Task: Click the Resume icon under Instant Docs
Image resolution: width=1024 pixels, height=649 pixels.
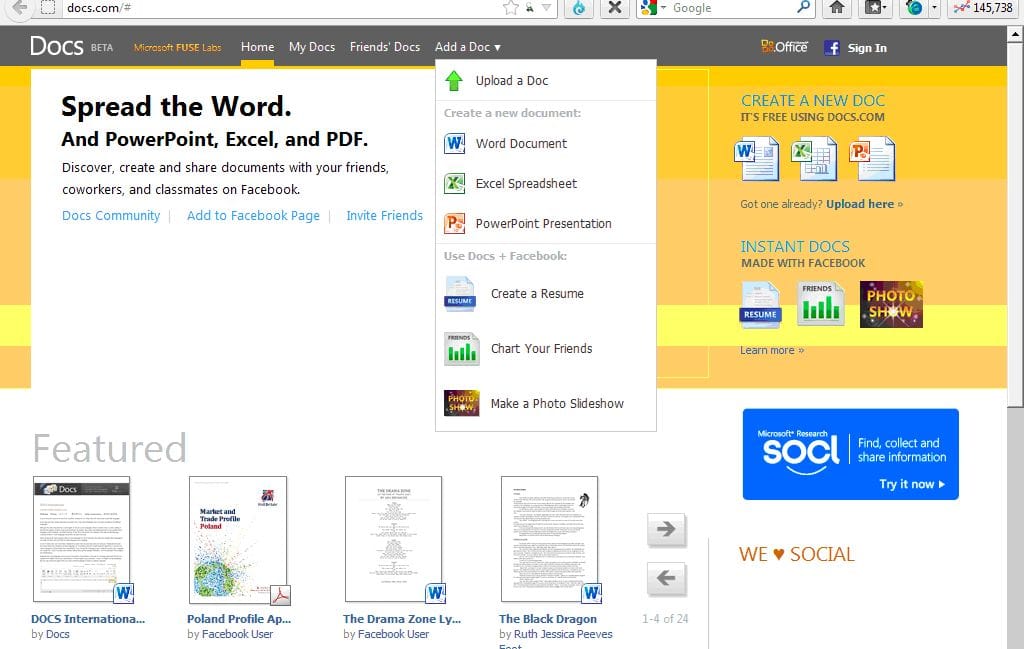Action: click(760, 304)
